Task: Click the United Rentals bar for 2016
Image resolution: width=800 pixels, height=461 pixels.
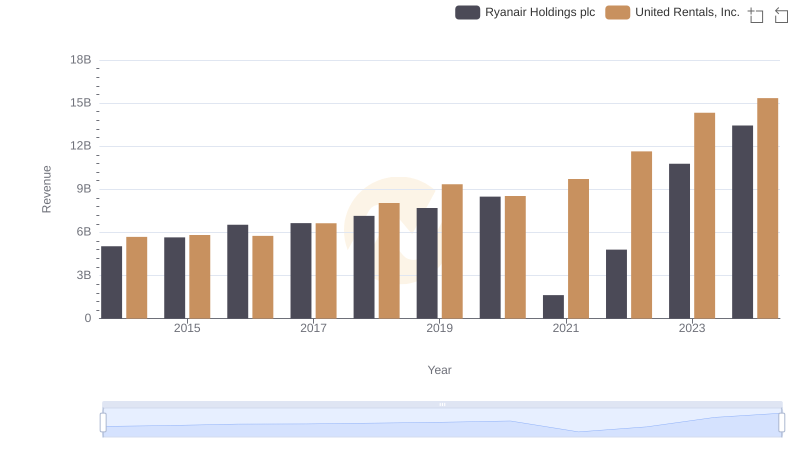Action: click(x=263, y=277)
